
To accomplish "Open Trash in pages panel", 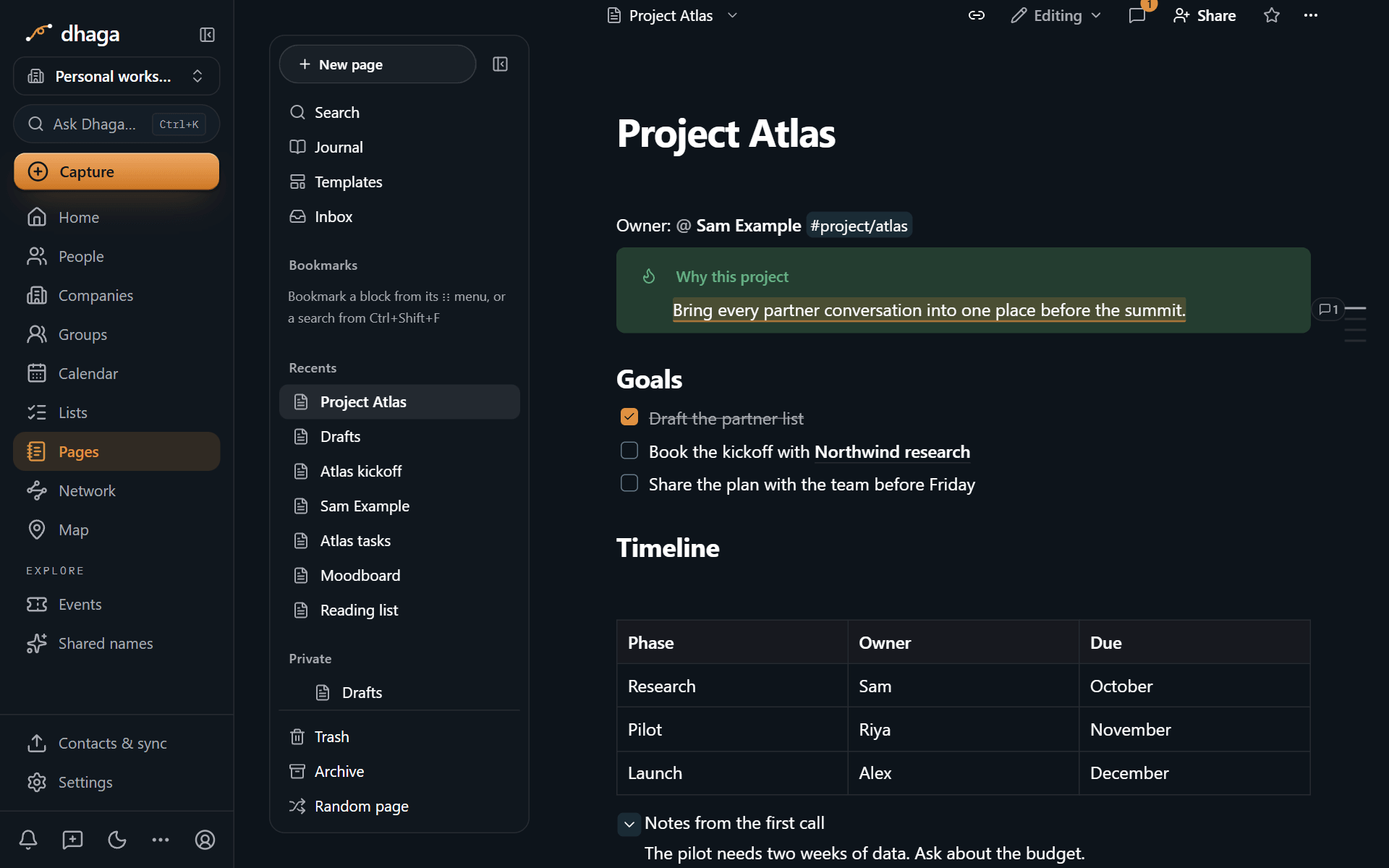I will pyautogui.click(x=399, y=737).
